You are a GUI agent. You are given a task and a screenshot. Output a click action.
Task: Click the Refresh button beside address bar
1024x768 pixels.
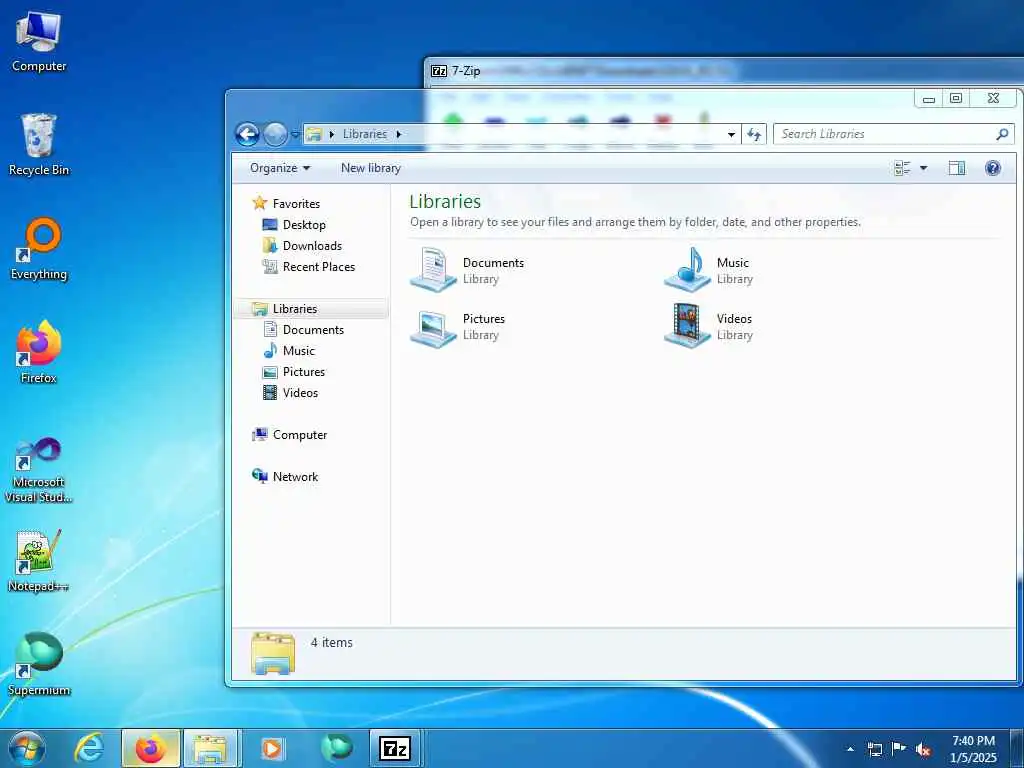pyautogui.click(x=754, y=135)
